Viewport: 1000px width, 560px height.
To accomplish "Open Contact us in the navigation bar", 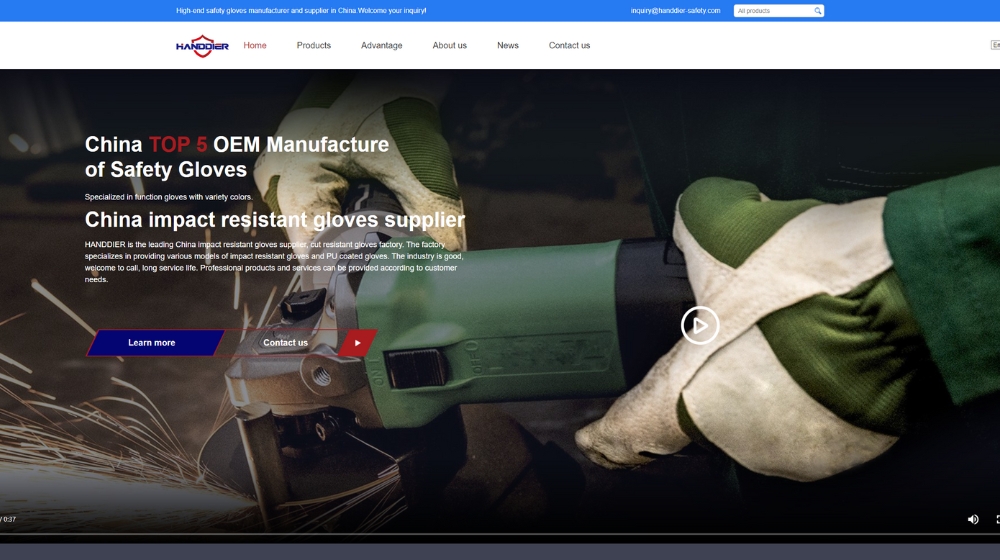I will click(x=570, y=45).
